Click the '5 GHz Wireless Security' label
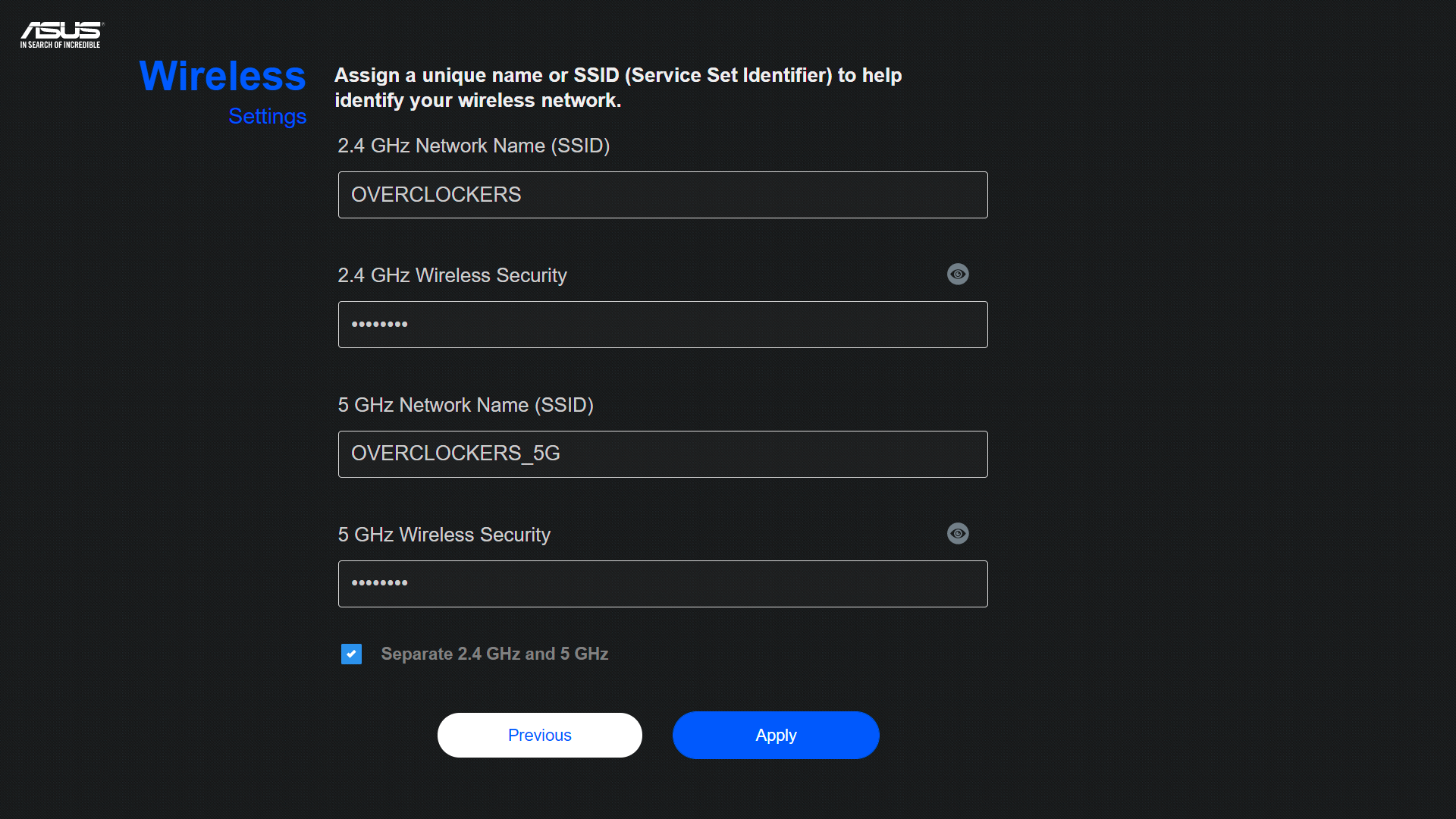Screen dimensions: 1456x819 (x=444, y=535)
